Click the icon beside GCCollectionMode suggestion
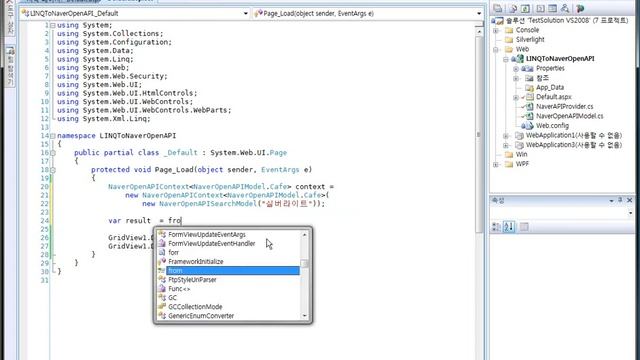 pos(162,307)
